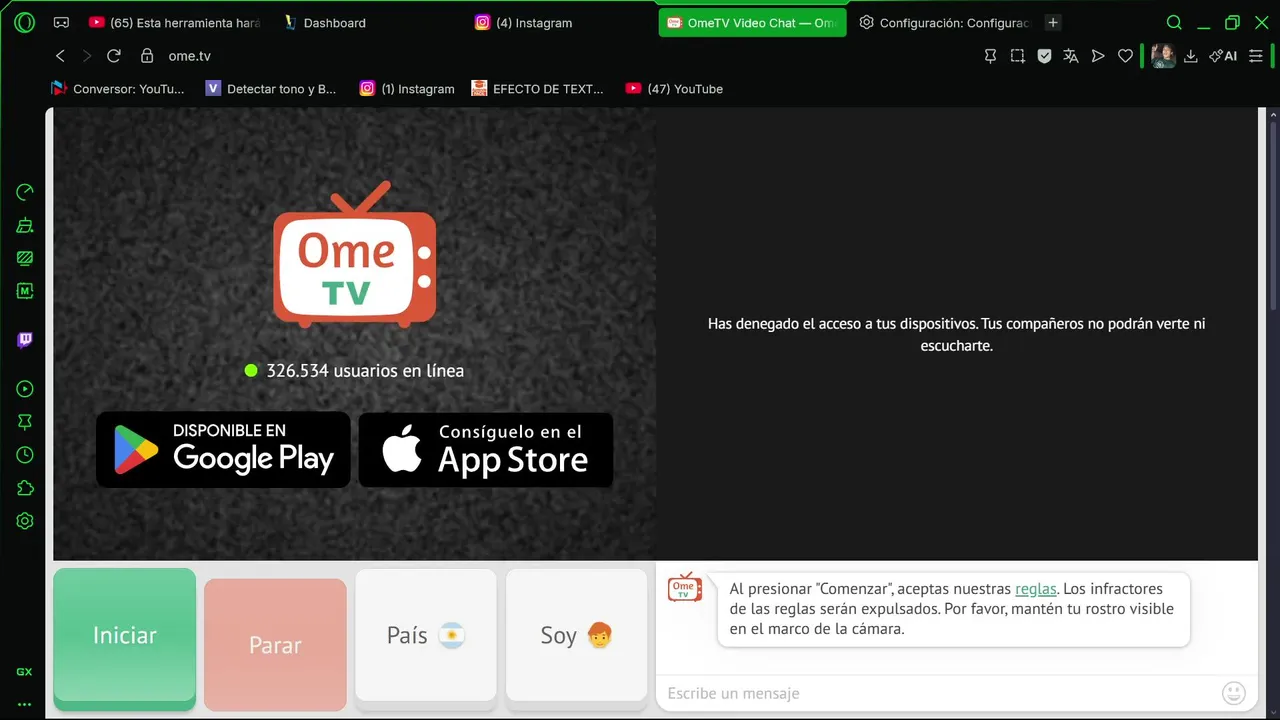Select the OmeTV Video Chat tab
This screenshot has height=720, width=1280.
pos(752,22)
